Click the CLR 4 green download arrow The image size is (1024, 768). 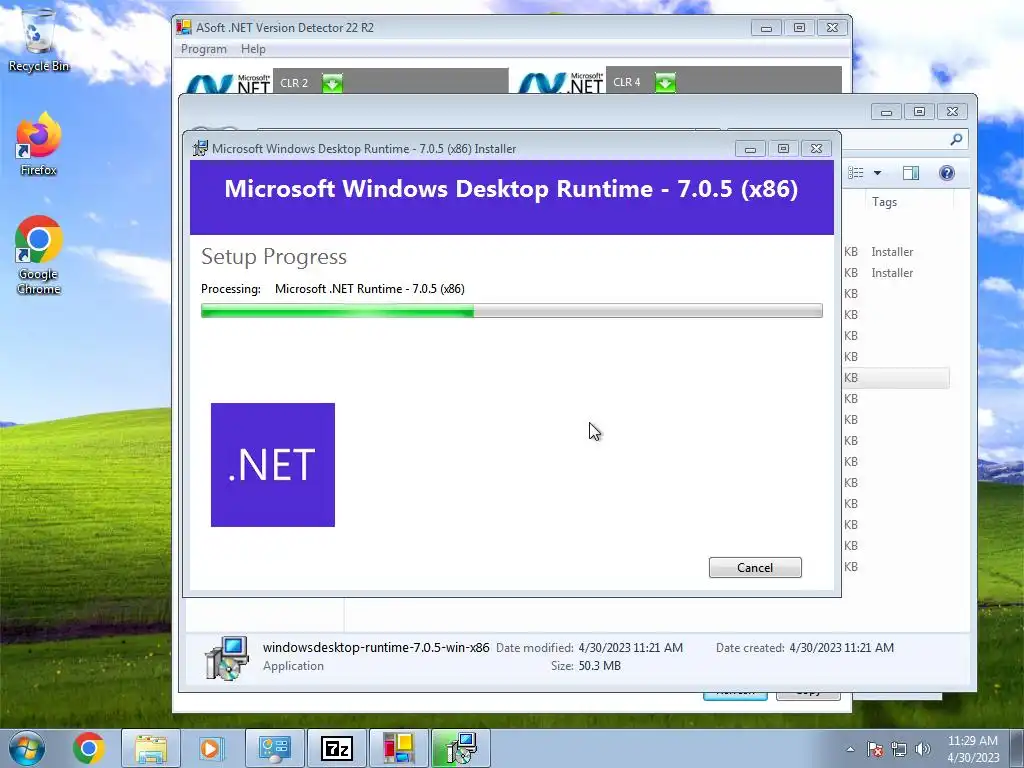(x=665, y=82)
